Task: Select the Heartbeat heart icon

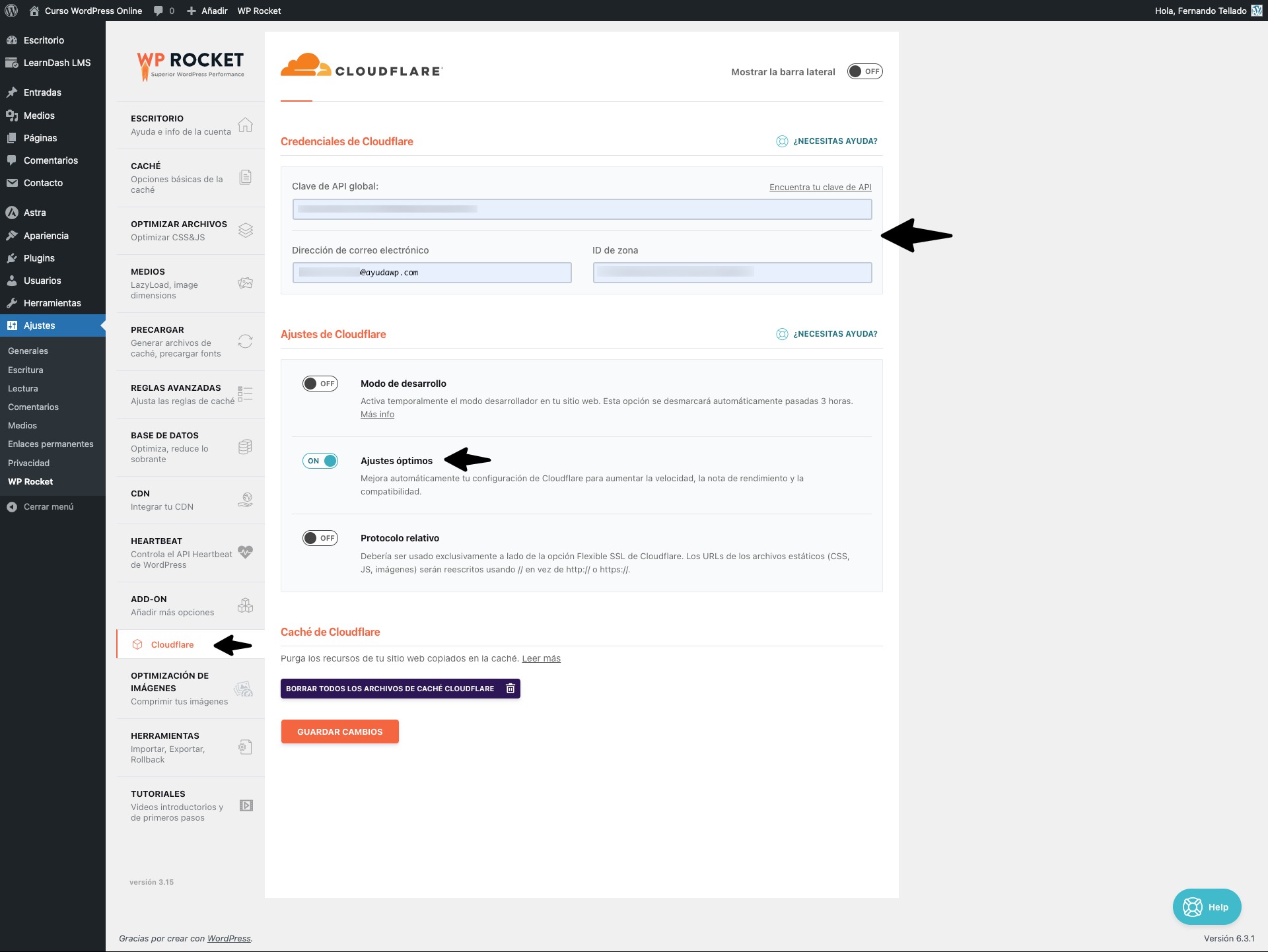Action: [x=245, y=553]
